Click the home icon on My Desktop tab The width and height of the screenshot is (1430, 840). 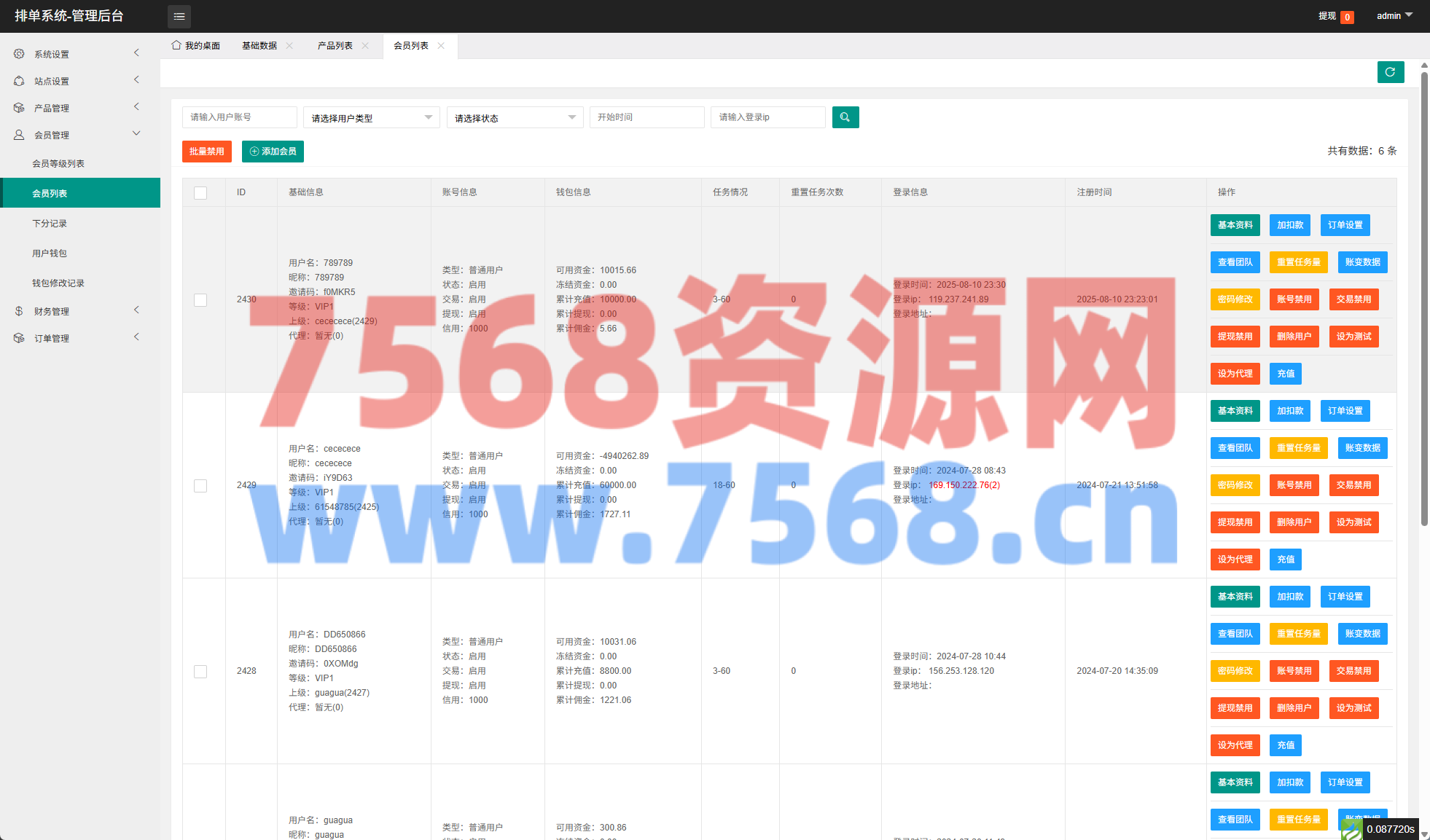point(176,45)
